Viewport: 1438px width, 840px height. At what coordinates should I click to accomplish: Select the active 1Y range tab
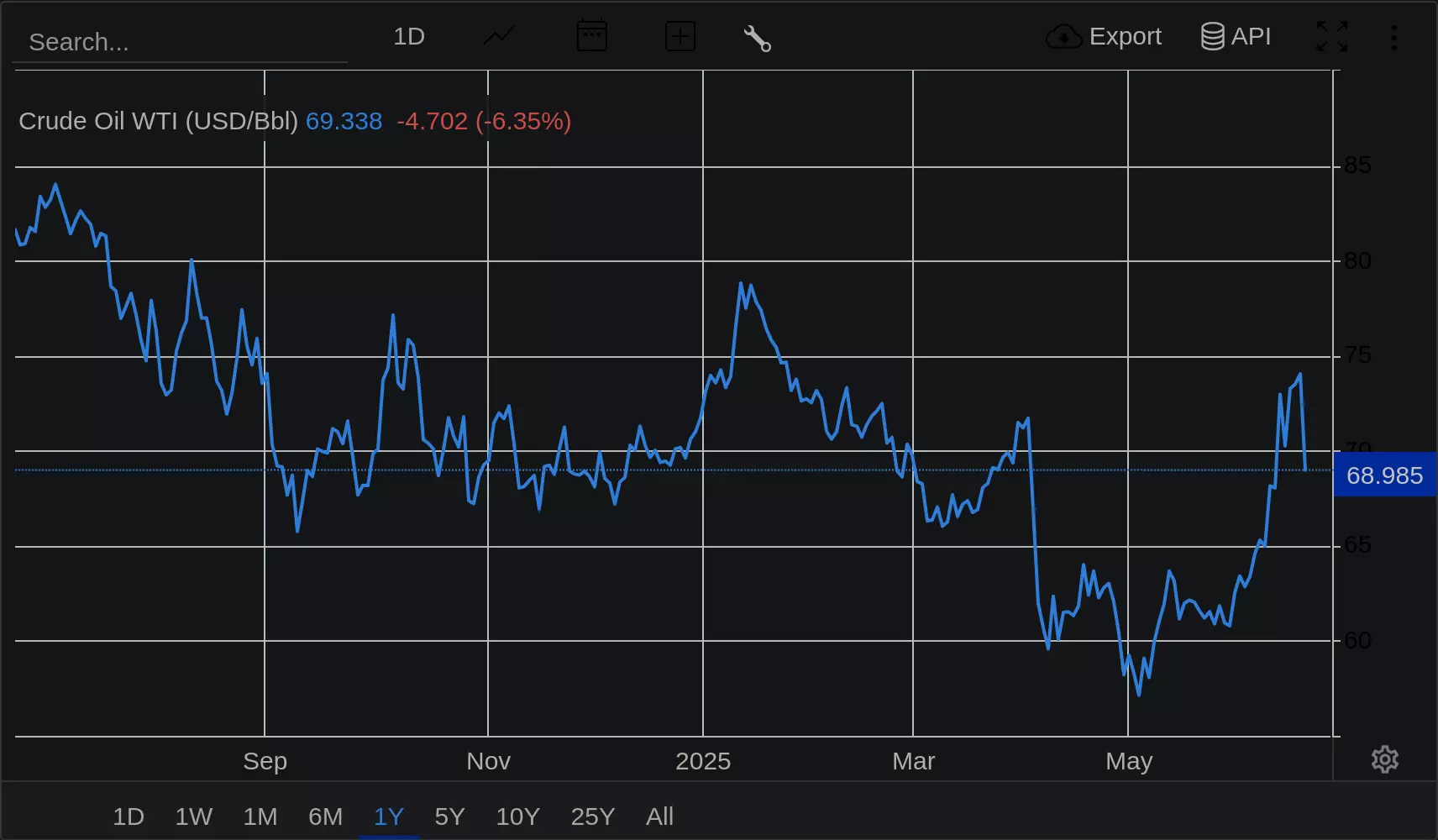point(389,816)
